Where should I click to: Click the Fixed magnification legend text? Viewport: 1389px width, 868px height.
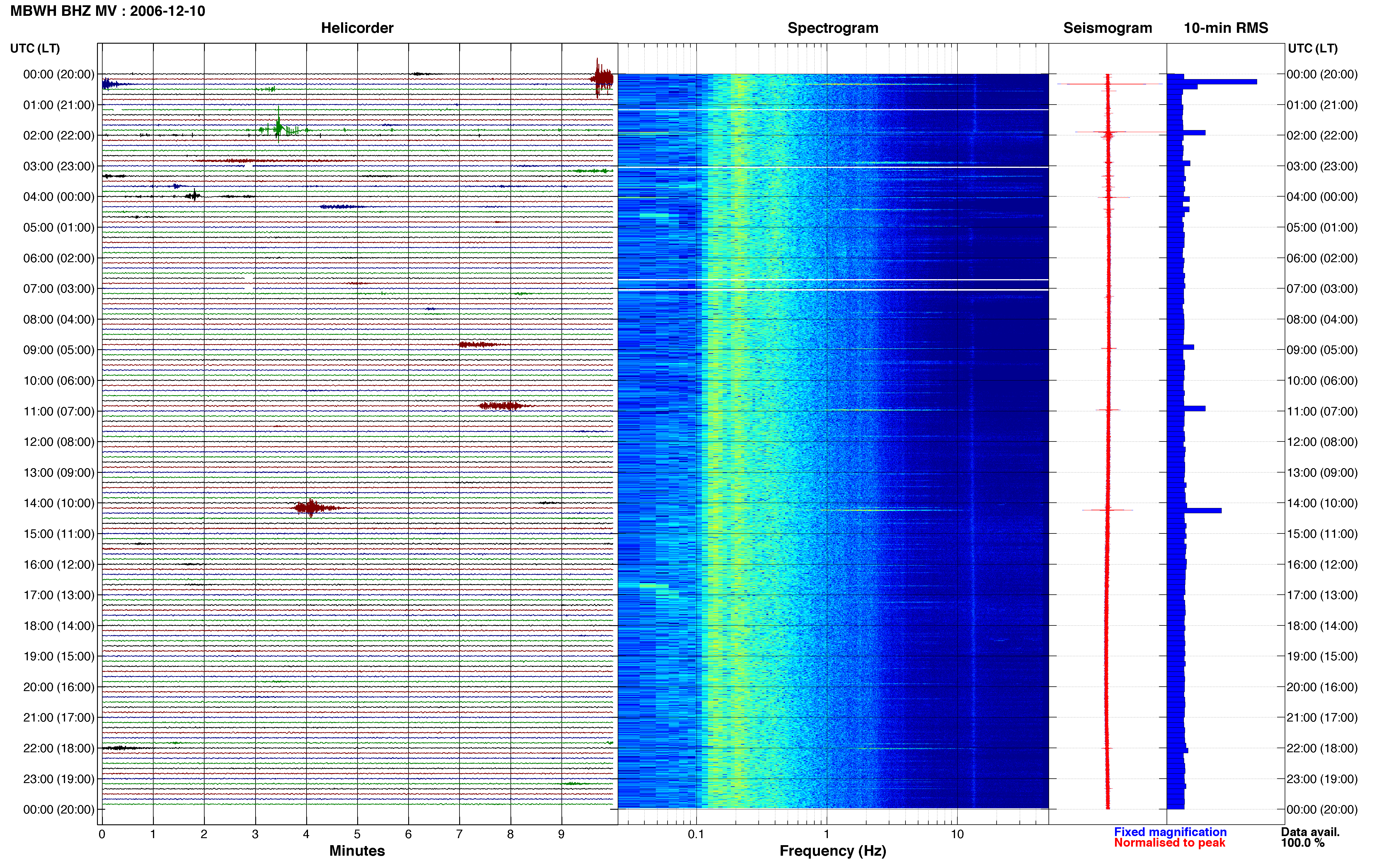point(1170,832)
